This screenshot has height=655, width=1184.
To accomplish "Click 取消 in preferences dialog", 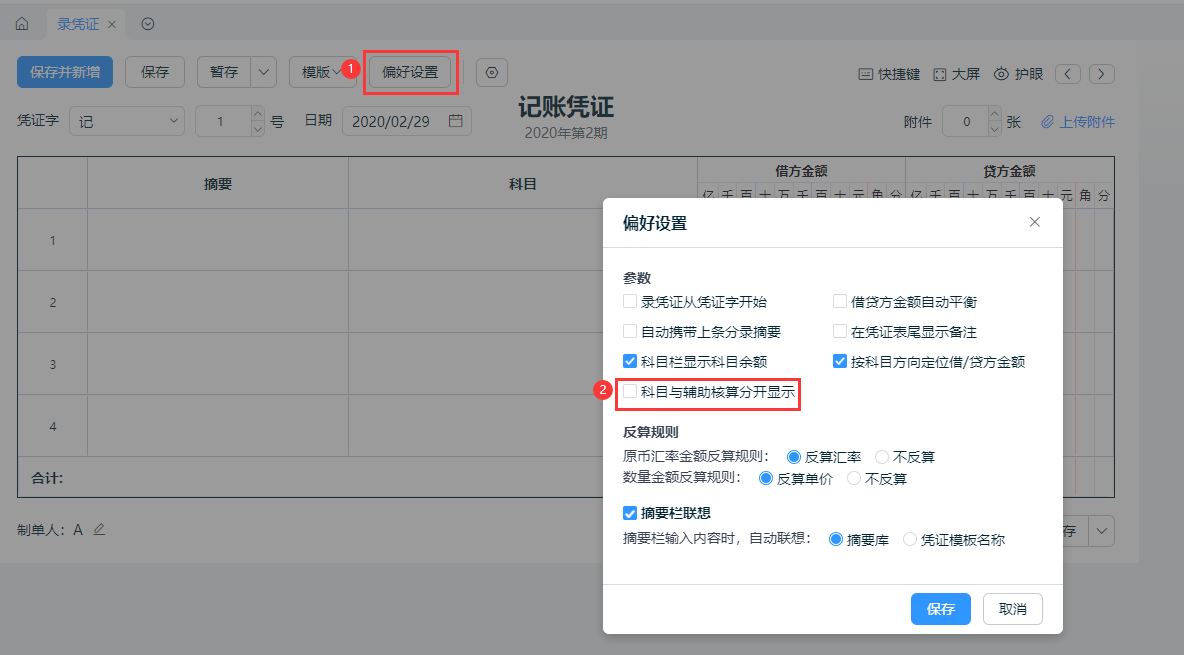I will click(x=1013, y=609).
